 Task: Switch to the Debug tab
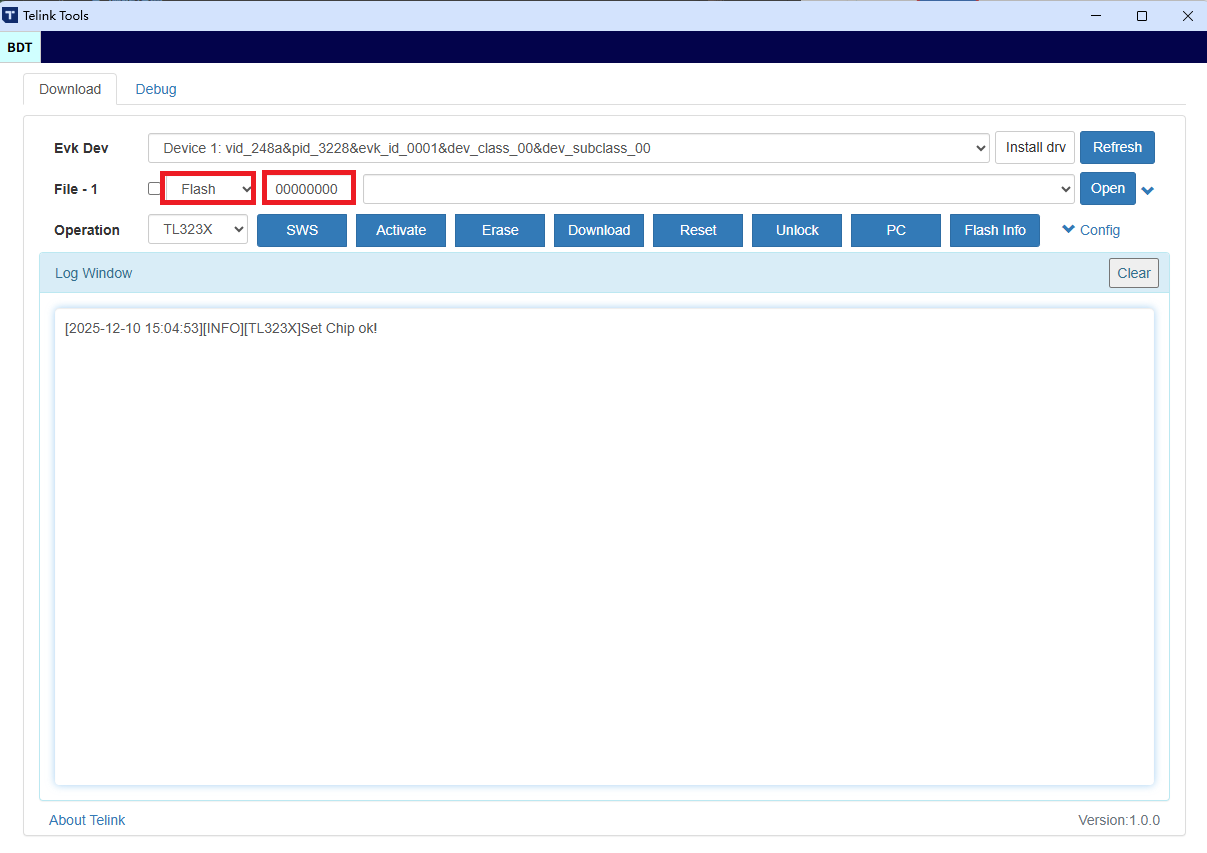pos(156,88)
